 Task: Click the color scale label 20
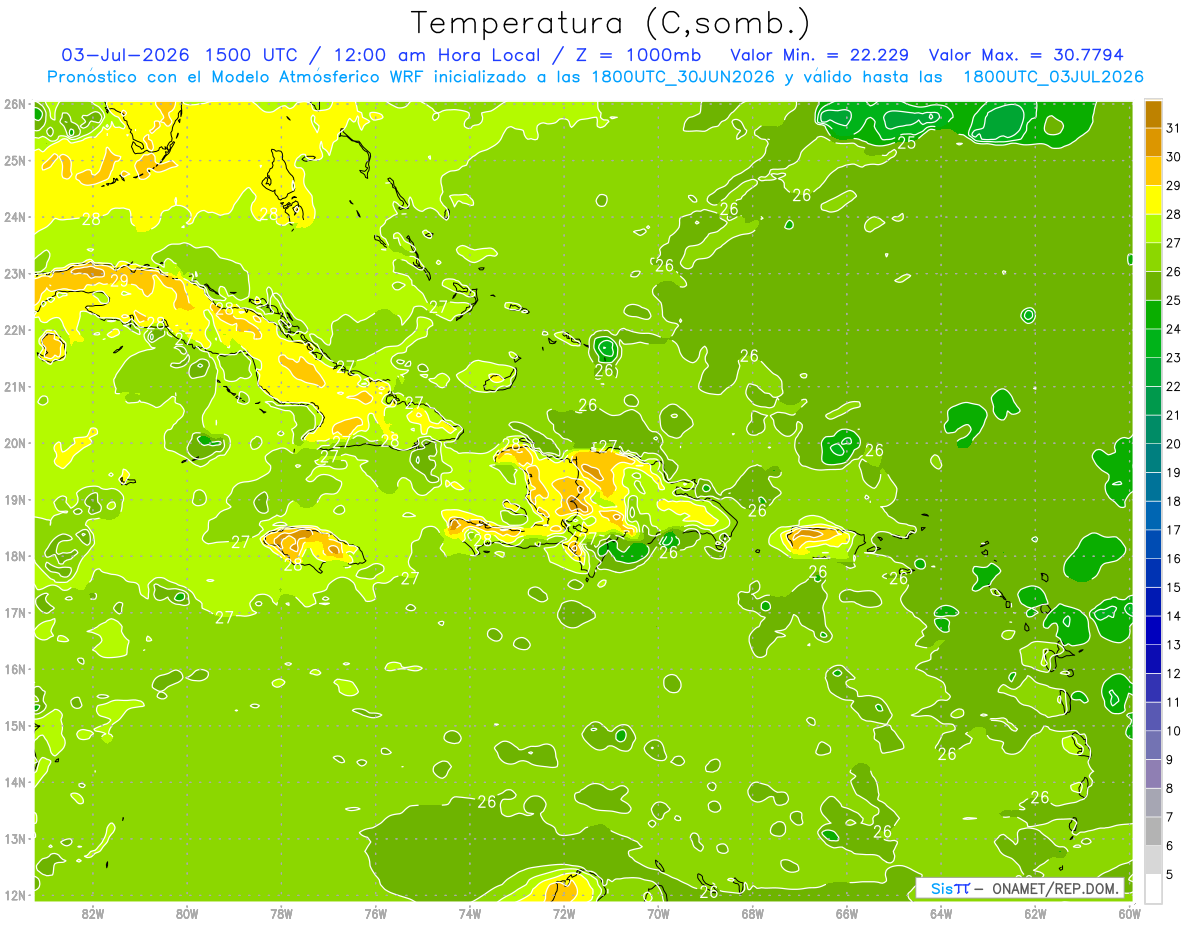(1174, 443)
